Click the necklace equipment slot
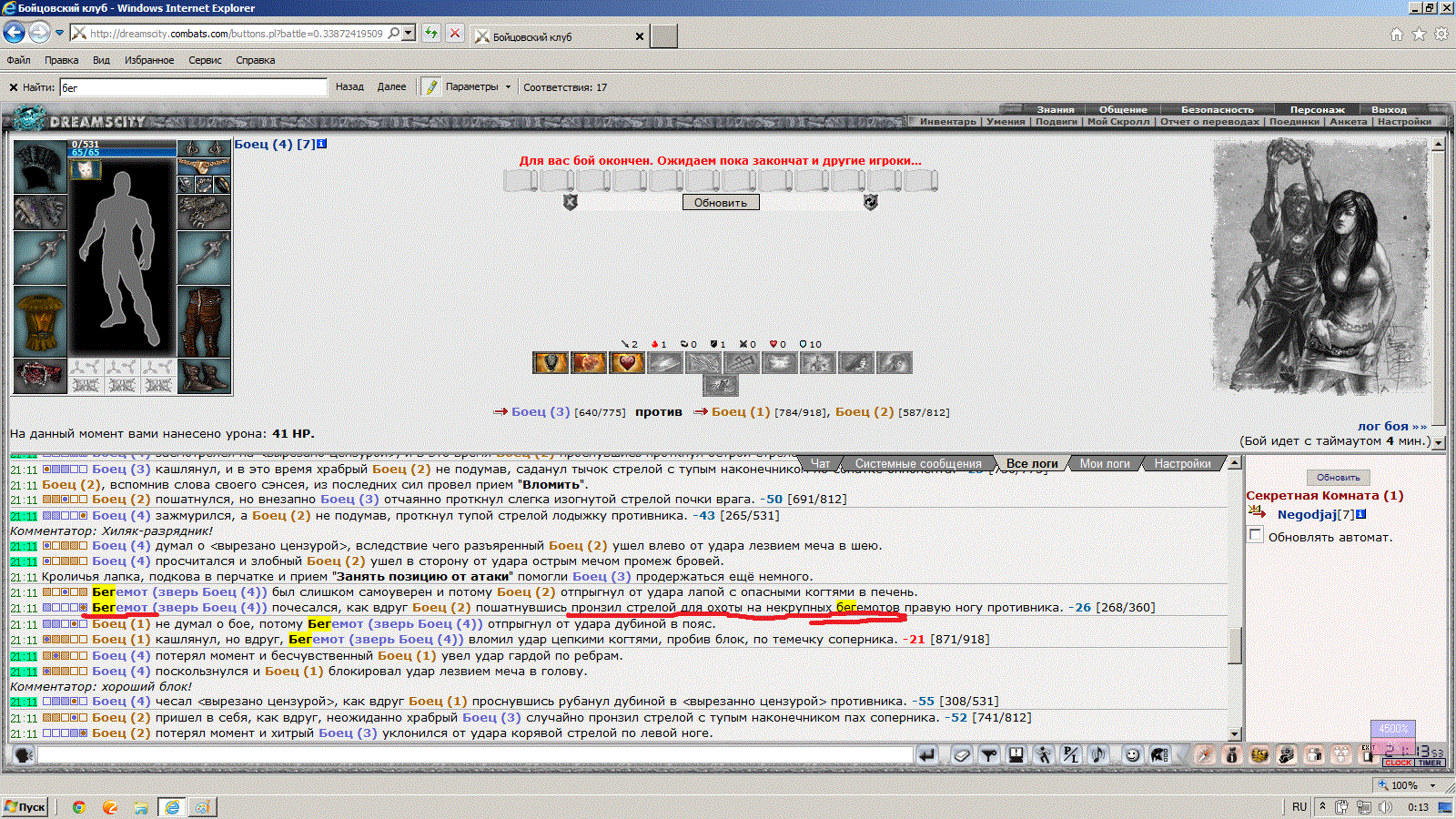 [x=204, y=167]
